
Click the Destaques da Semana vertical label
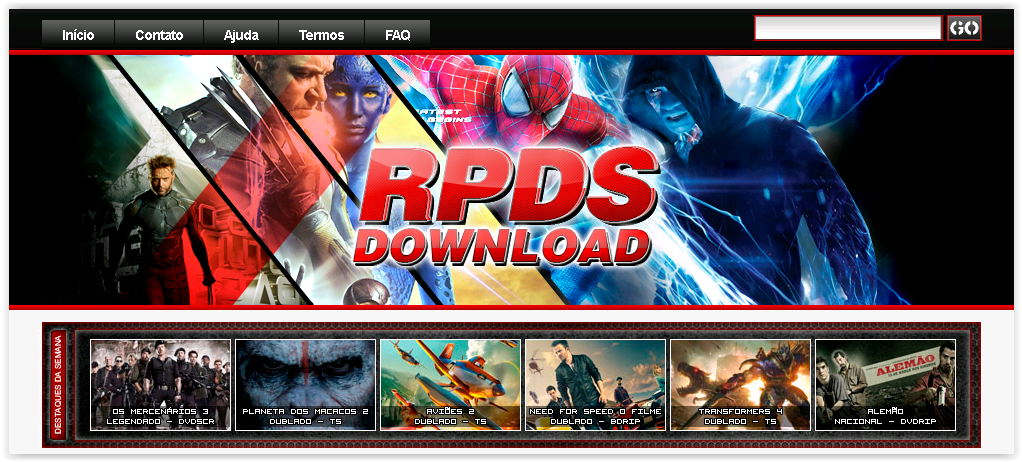click(59, 385)
